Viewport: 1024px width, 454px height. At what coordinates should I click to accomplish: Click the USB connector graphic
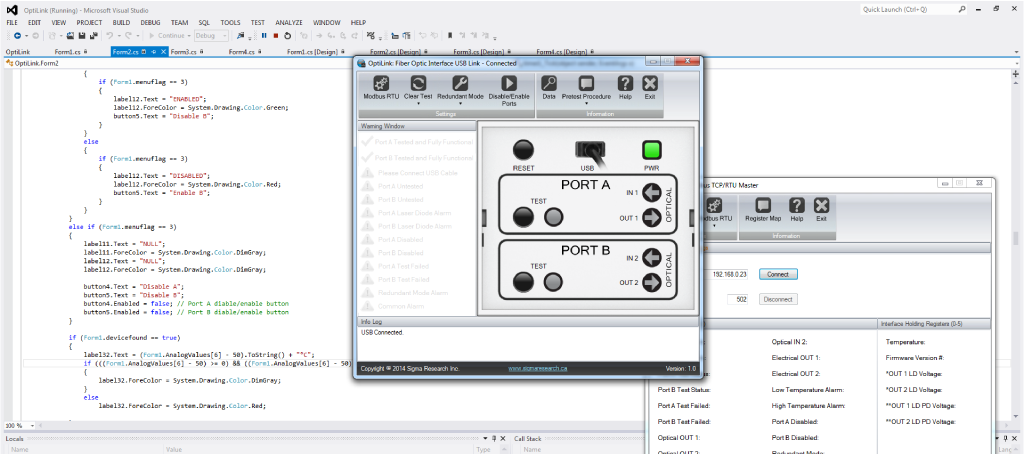(590, 152)
